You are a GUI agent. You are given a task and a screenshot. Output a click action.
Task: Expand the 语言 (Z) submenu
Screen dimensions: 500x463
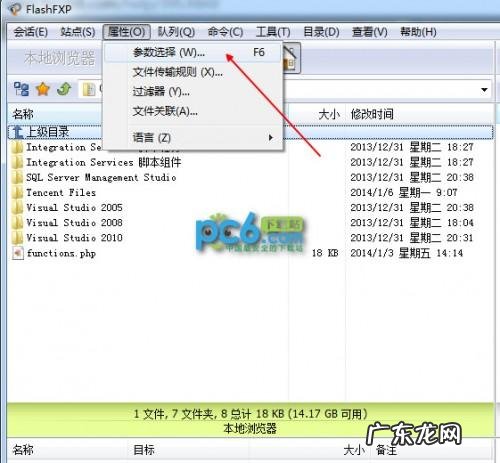[x=193, y=137]
